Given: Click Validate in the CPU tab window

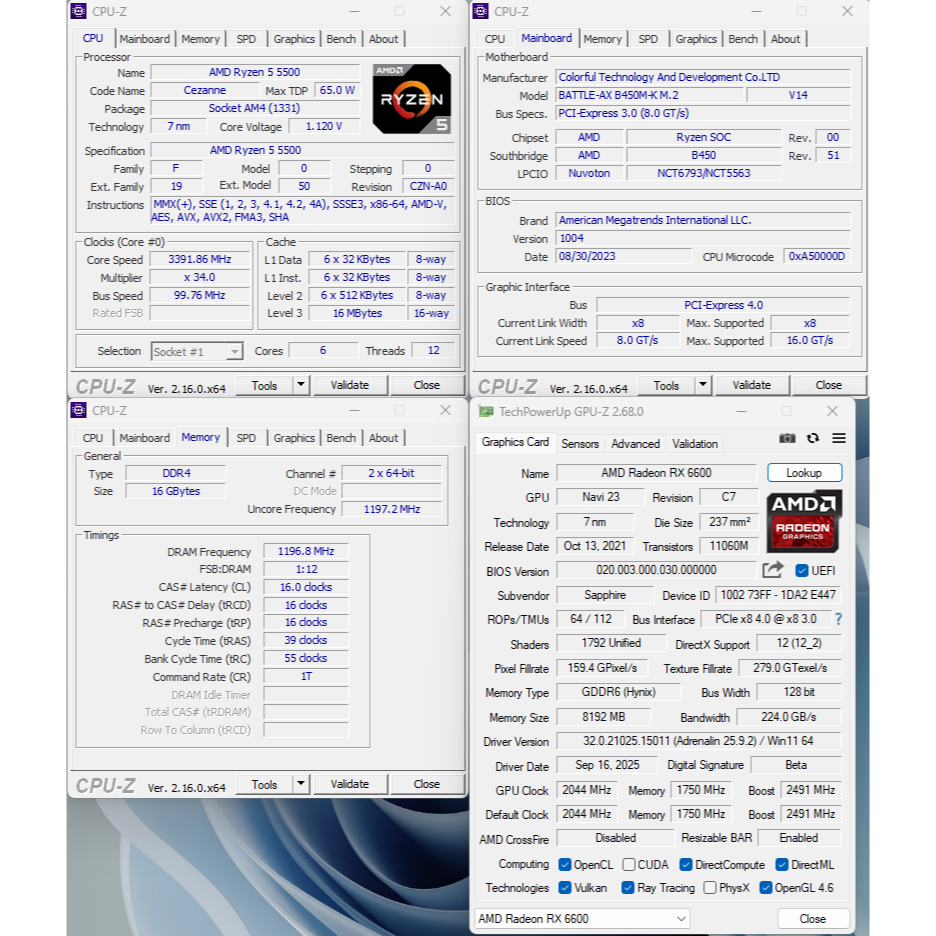Looking at the screenshot, I should pyautogui.click(x=350, y=386).
